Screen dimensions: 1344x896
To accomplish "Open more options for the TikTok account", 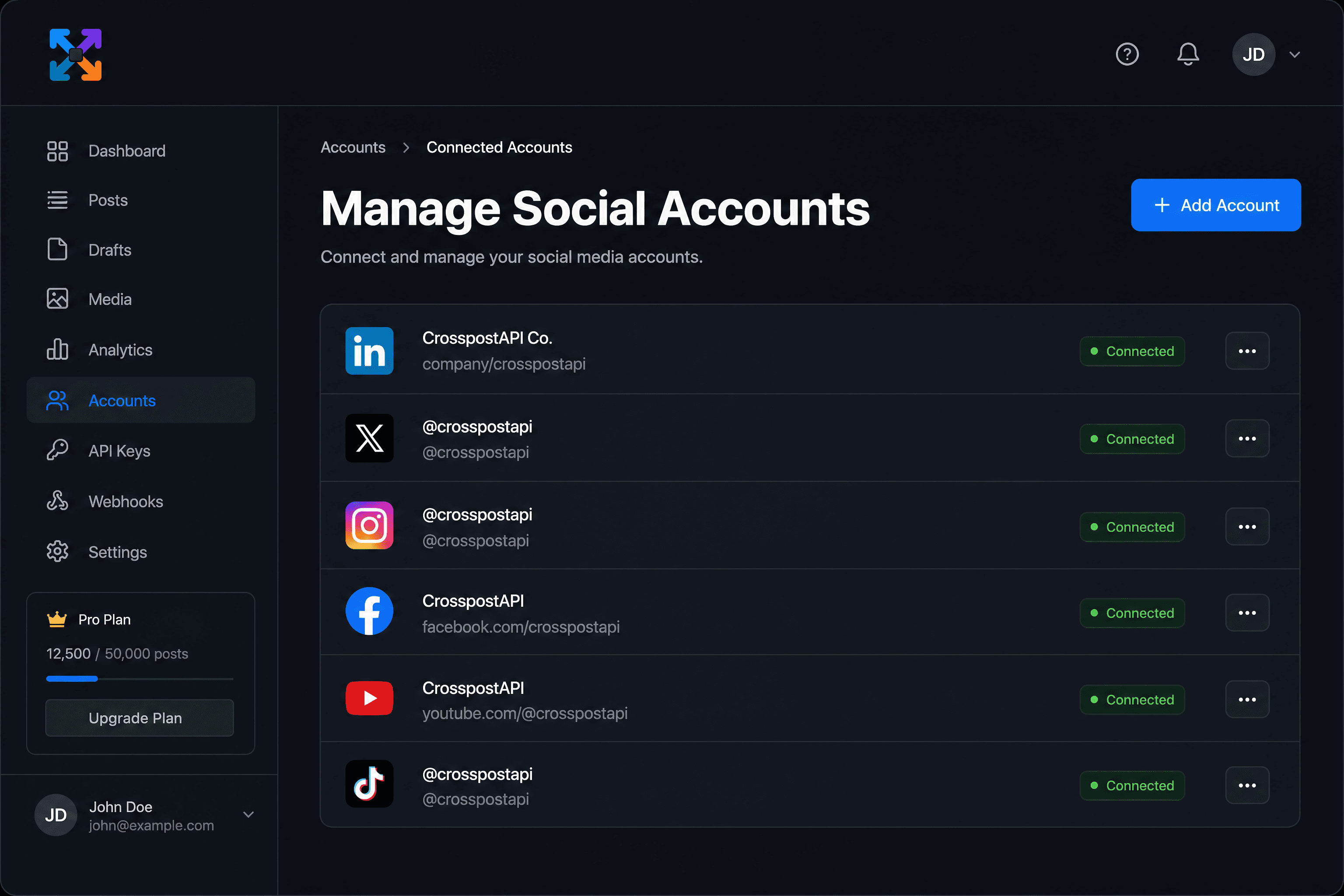I will click(1247, 785).
